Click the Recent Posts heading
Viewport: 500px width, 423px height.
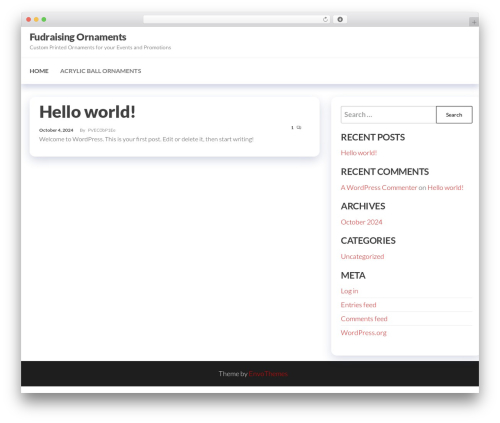(x=373, y=137)
